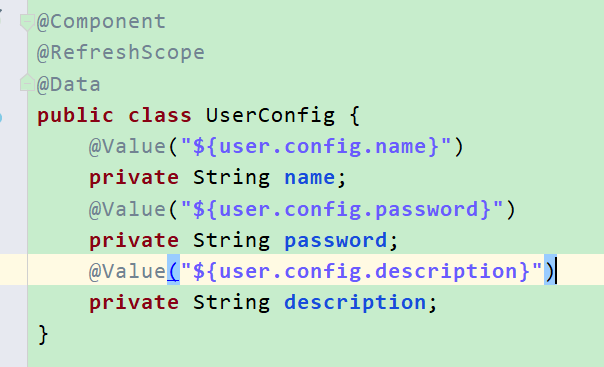Select the @RefreshScope annotation
The width and height of the screenshot is (604, 367).
tap(121, 53)
